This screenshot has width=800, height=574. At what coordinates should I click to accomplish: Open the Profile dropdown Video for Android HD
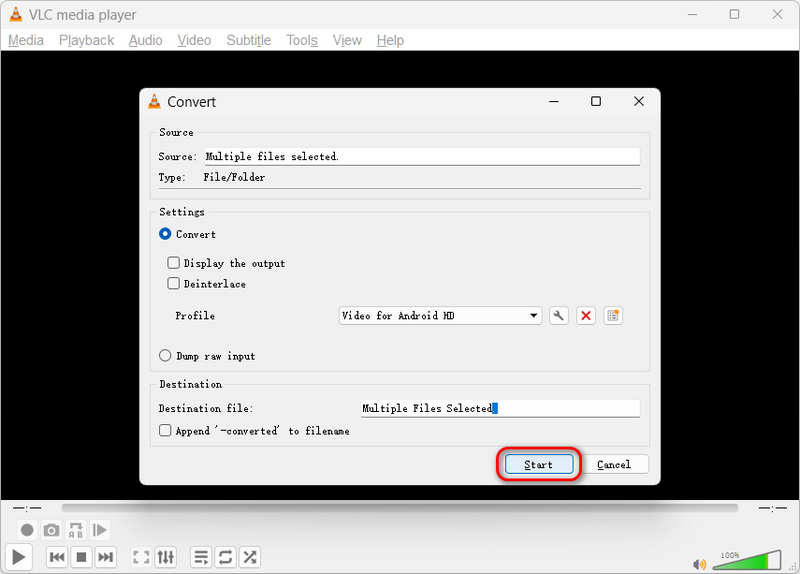[440, 315]
